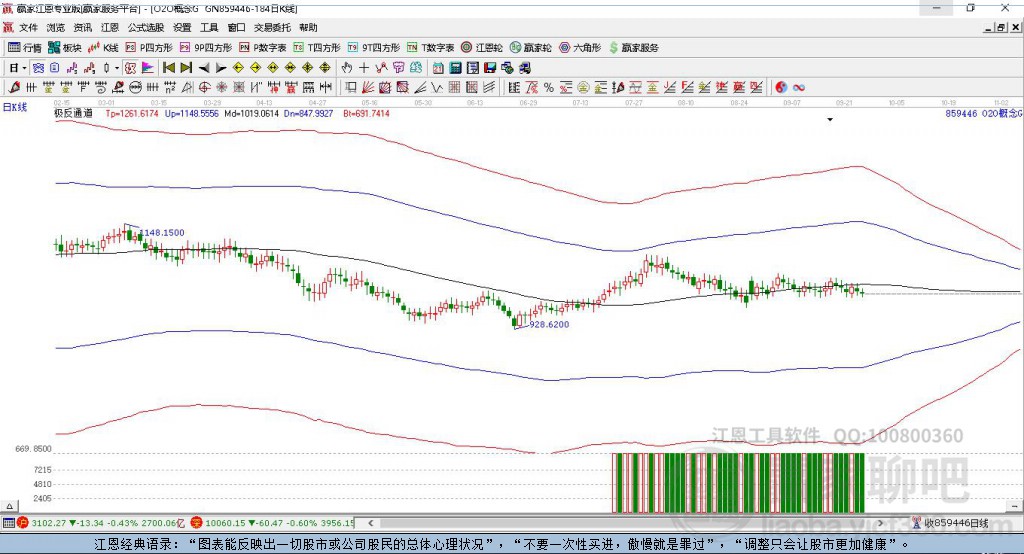Click the infinity symbol icon
The height and width of the screenshot is (554, 1024).
click(799, 87)
